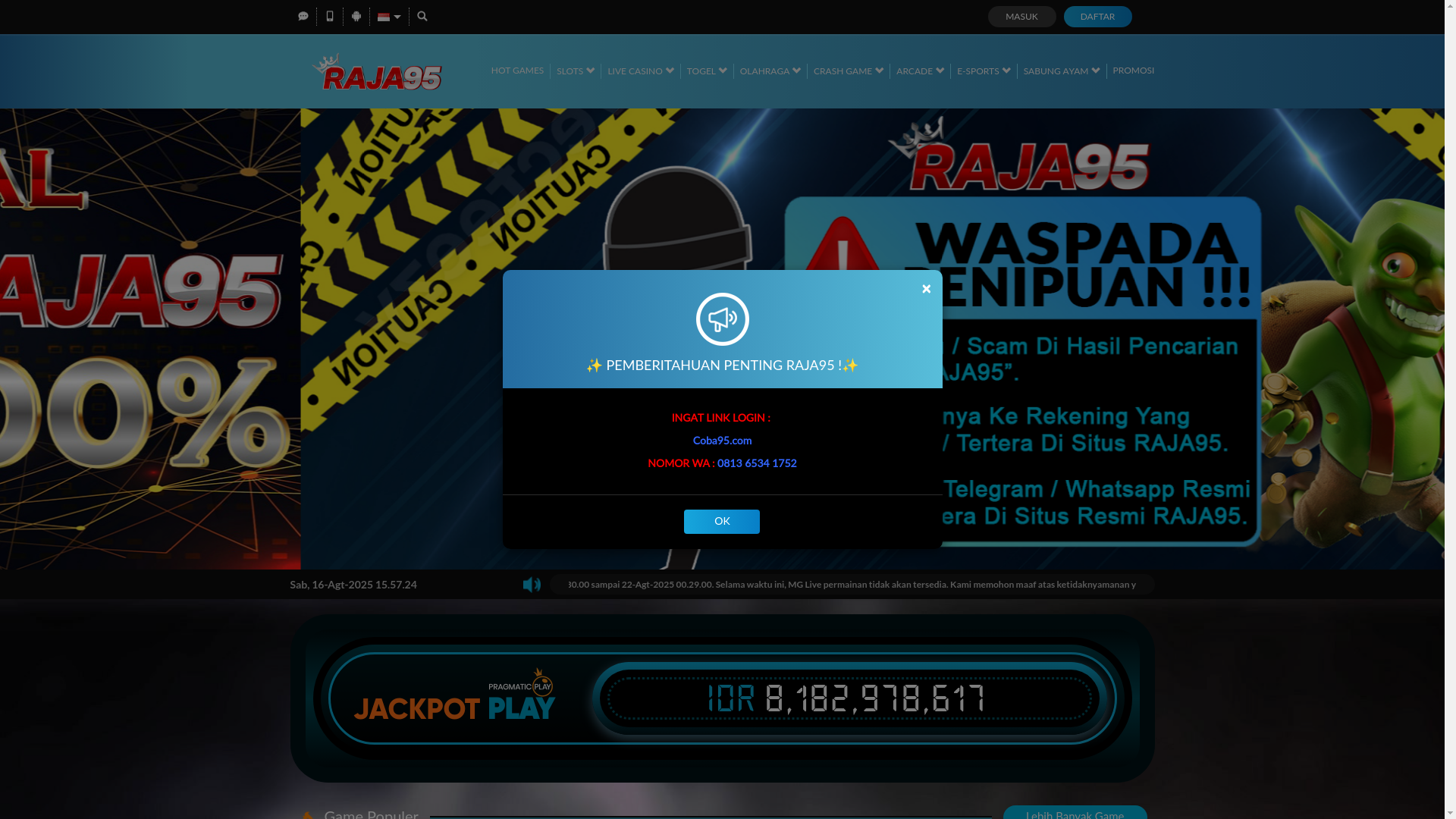This screenshot has height=819, width=1456.
Task: Click the INGAT LINK LOGIN text
Action: (721, 418)
